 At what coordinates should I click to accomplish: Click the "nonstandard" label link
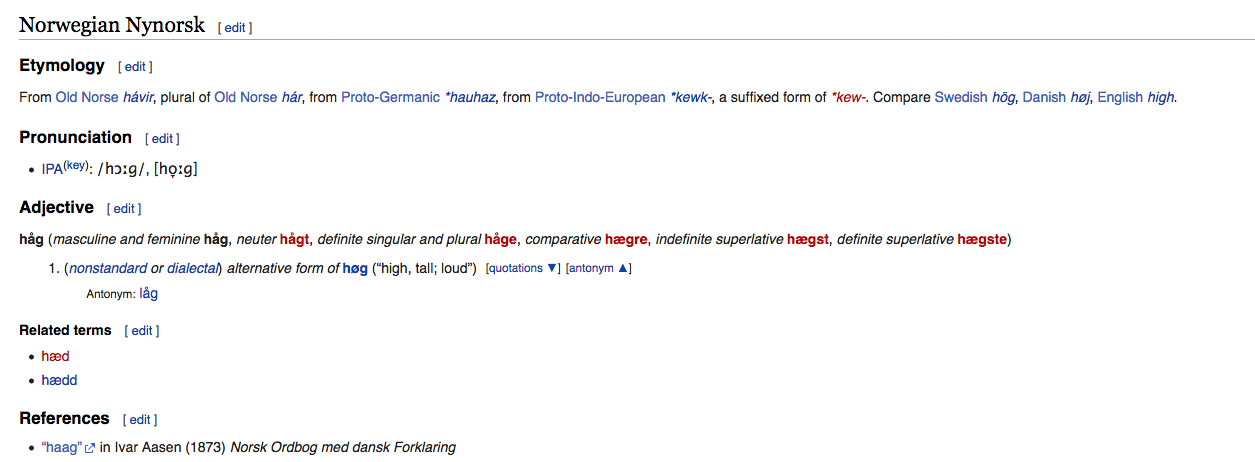tap(108, 269)
